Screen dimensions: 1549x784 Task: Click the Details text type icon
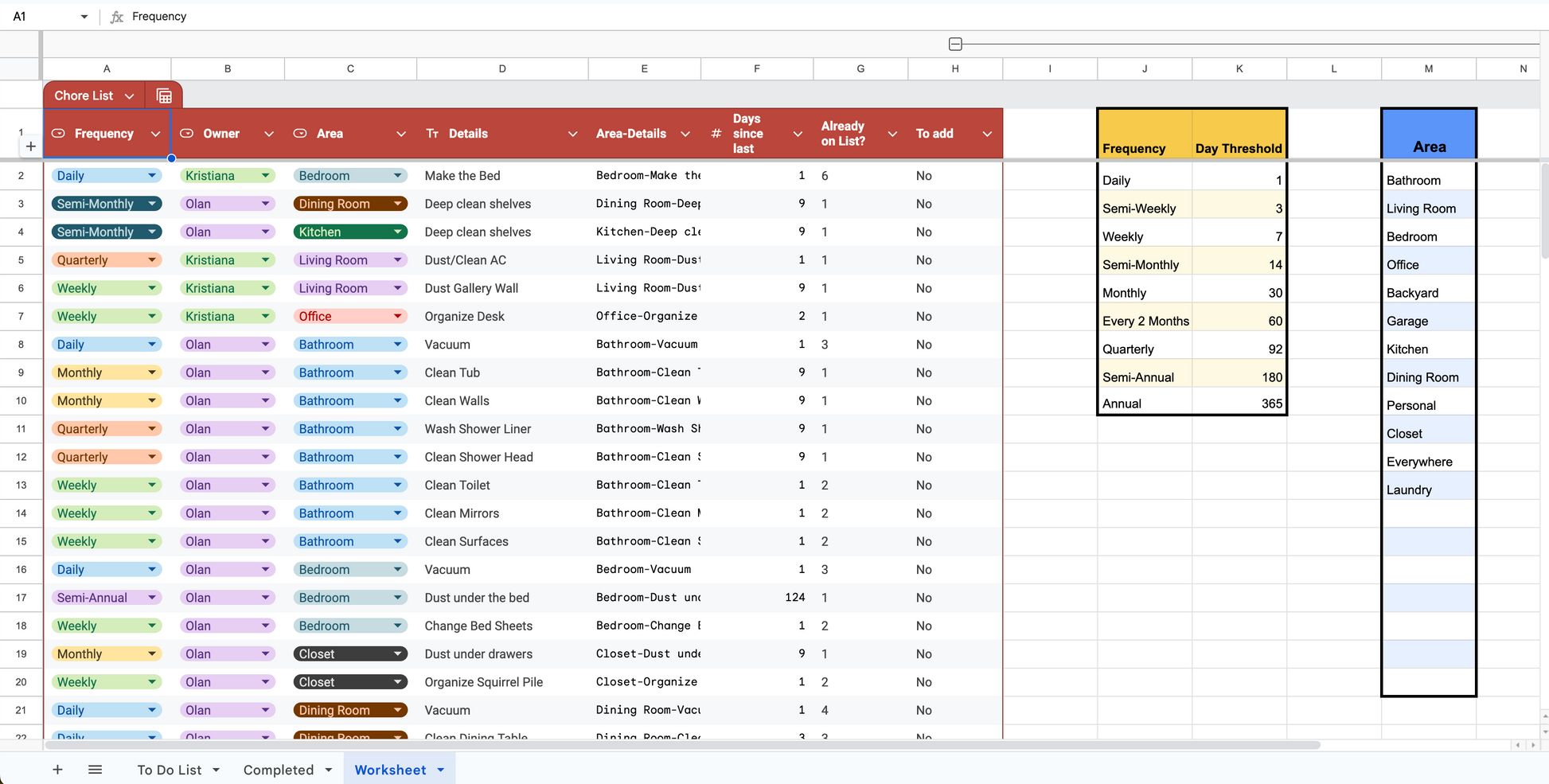click(x=432, y=134)
